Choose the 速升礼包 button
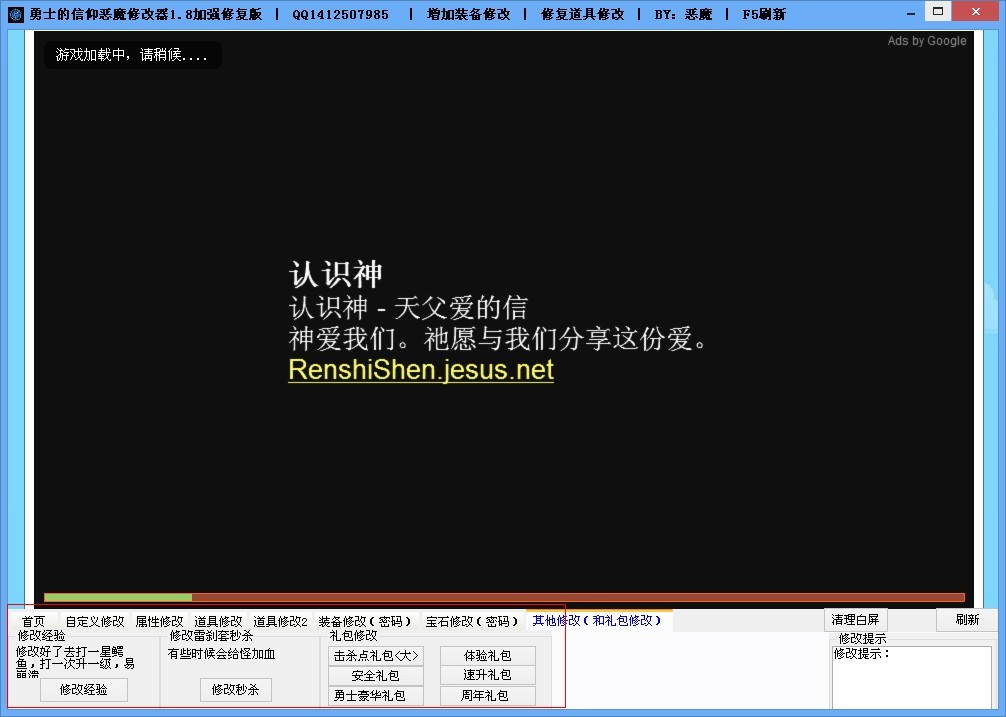 coord(488,675)
